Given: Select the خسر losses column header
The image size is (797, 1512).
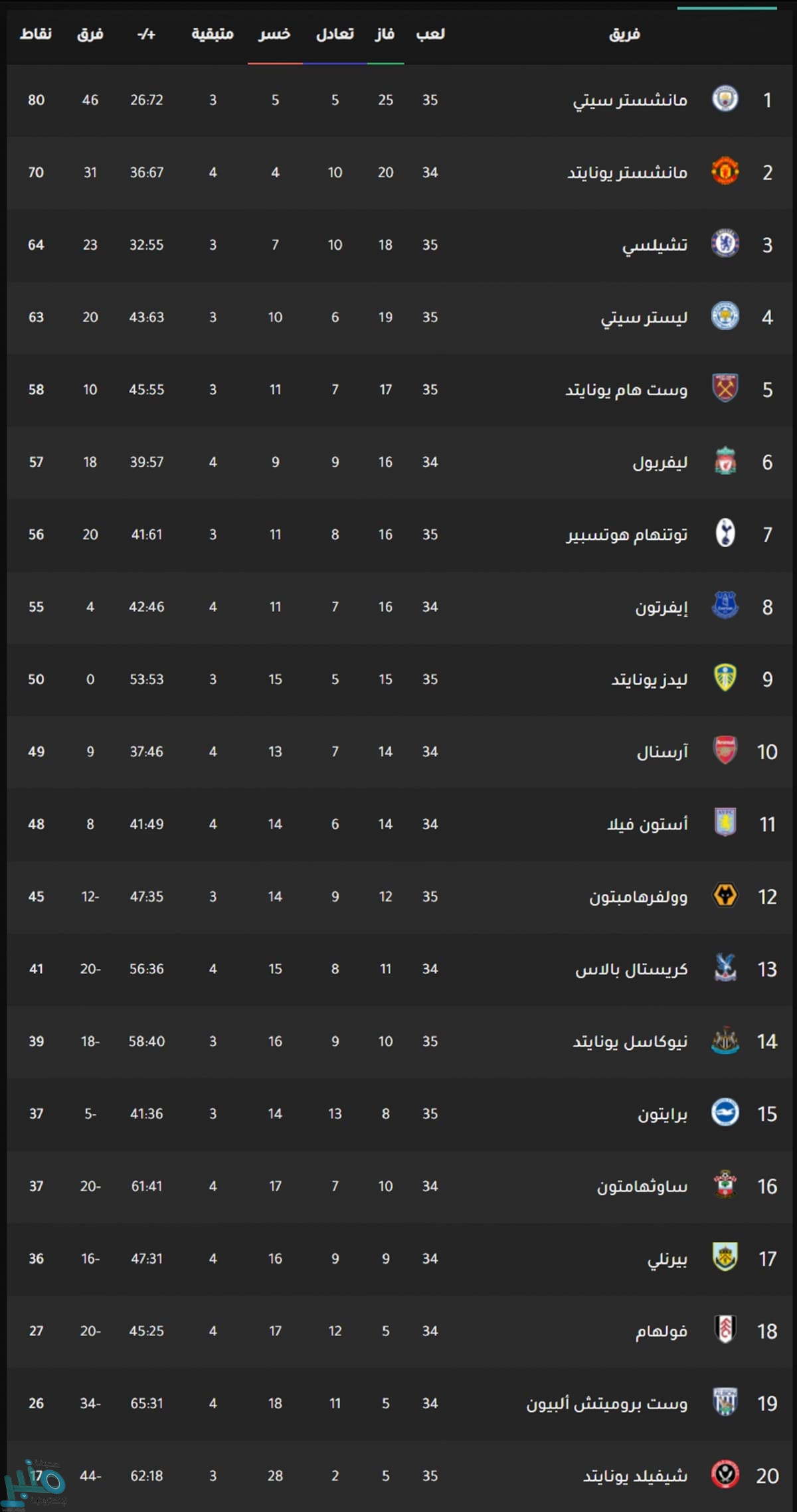Looking at the screenshot, I should 274,34.
